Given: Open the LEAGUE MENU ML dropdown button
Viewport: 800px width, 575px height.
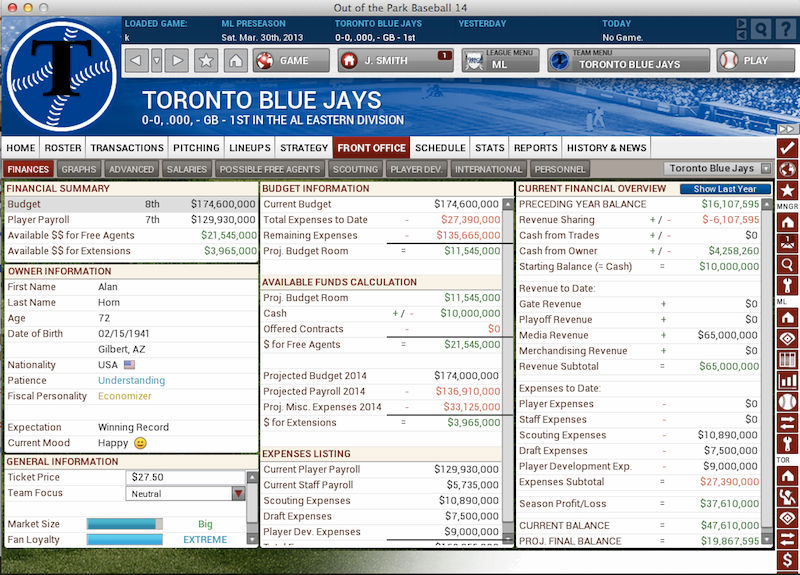Looking at the screenshot, I should (501, 60).
